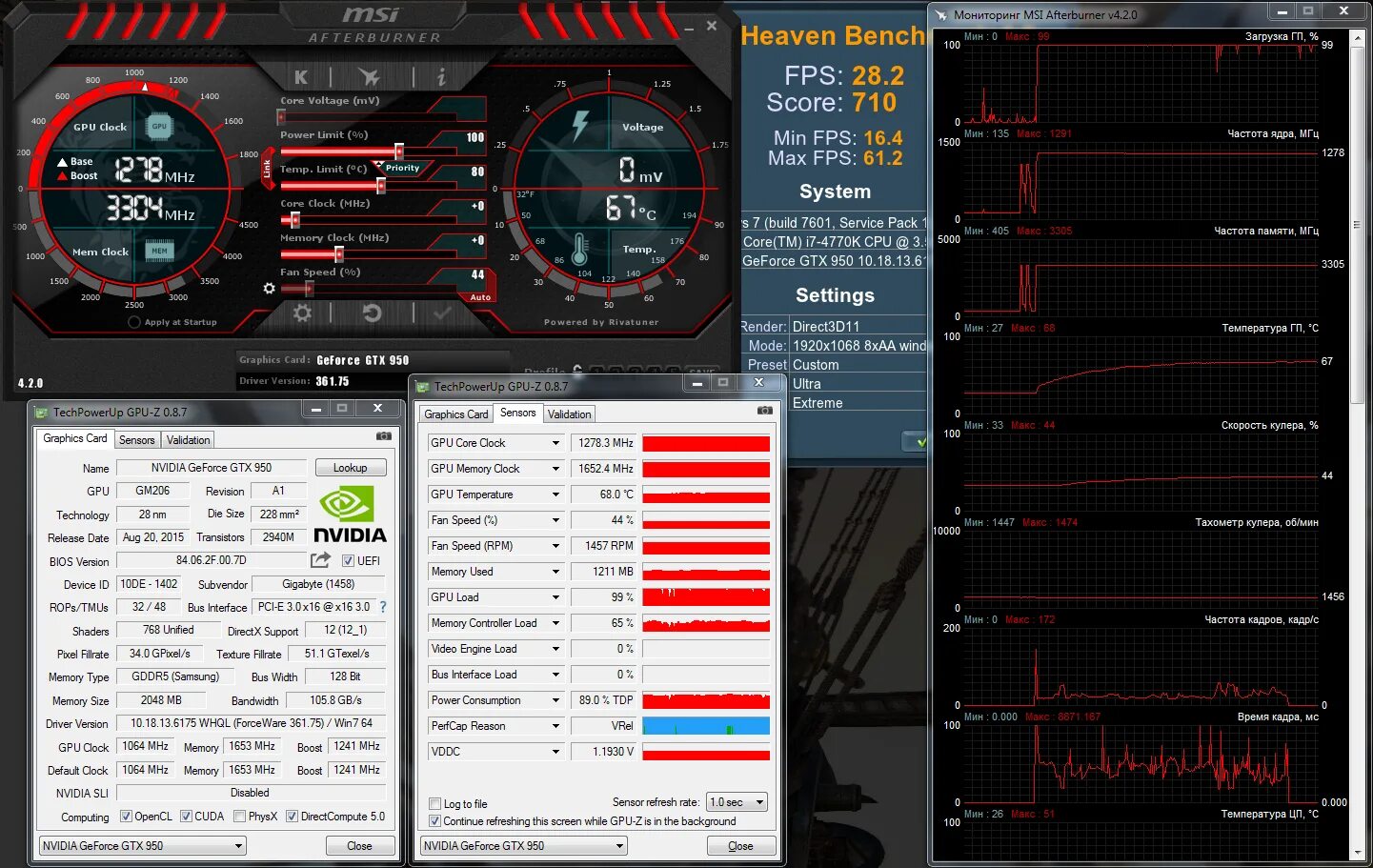
Task: Select the Sensors tab in the front GPU-Z window
Action: [x=518, y=413]
